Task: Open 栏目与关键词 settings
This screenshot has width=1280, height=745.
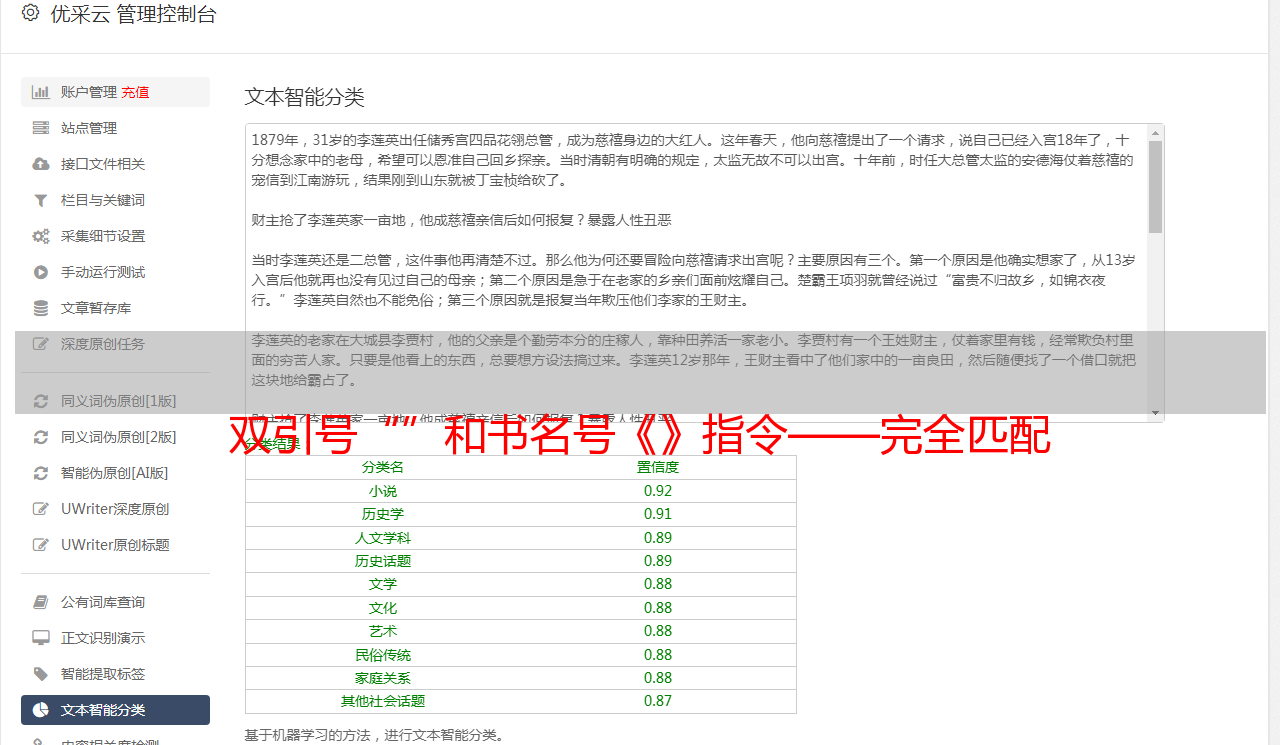Action: (115, 200)
